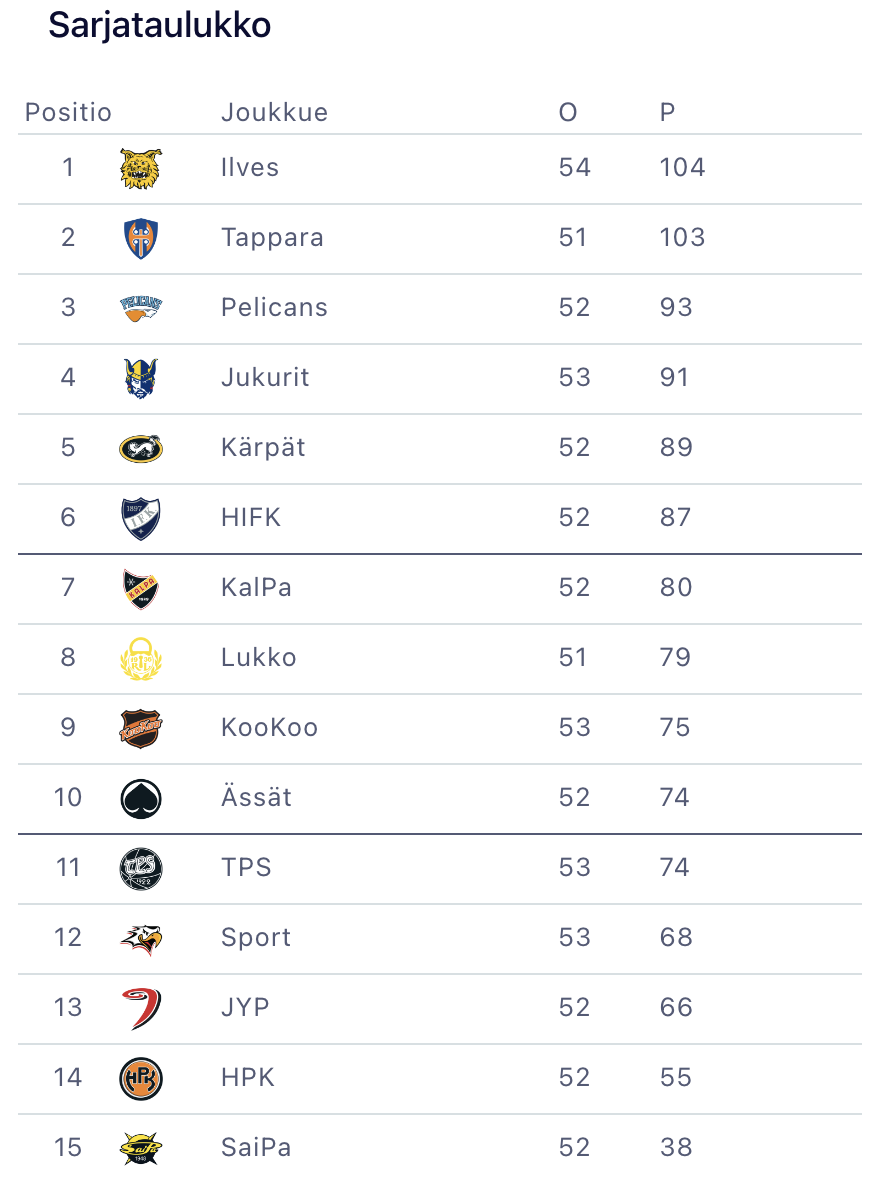Click the yellow Lukko logo
The height and width of the screenshot is (1186, 880).
(140, 658)
